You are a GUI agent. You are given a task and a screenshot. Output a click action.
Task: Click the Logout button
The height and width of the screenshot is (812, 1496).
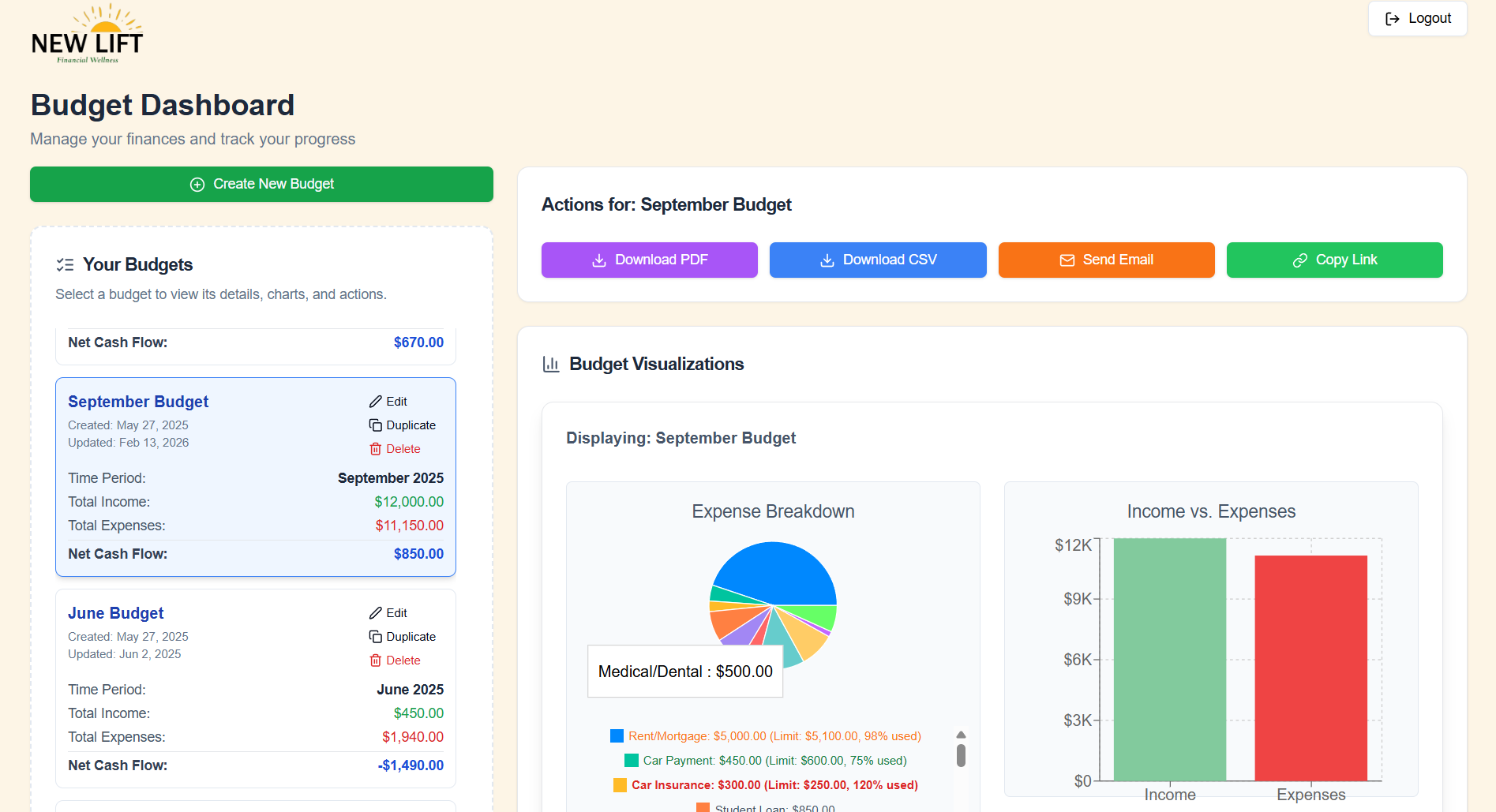tap(1417, 18)
